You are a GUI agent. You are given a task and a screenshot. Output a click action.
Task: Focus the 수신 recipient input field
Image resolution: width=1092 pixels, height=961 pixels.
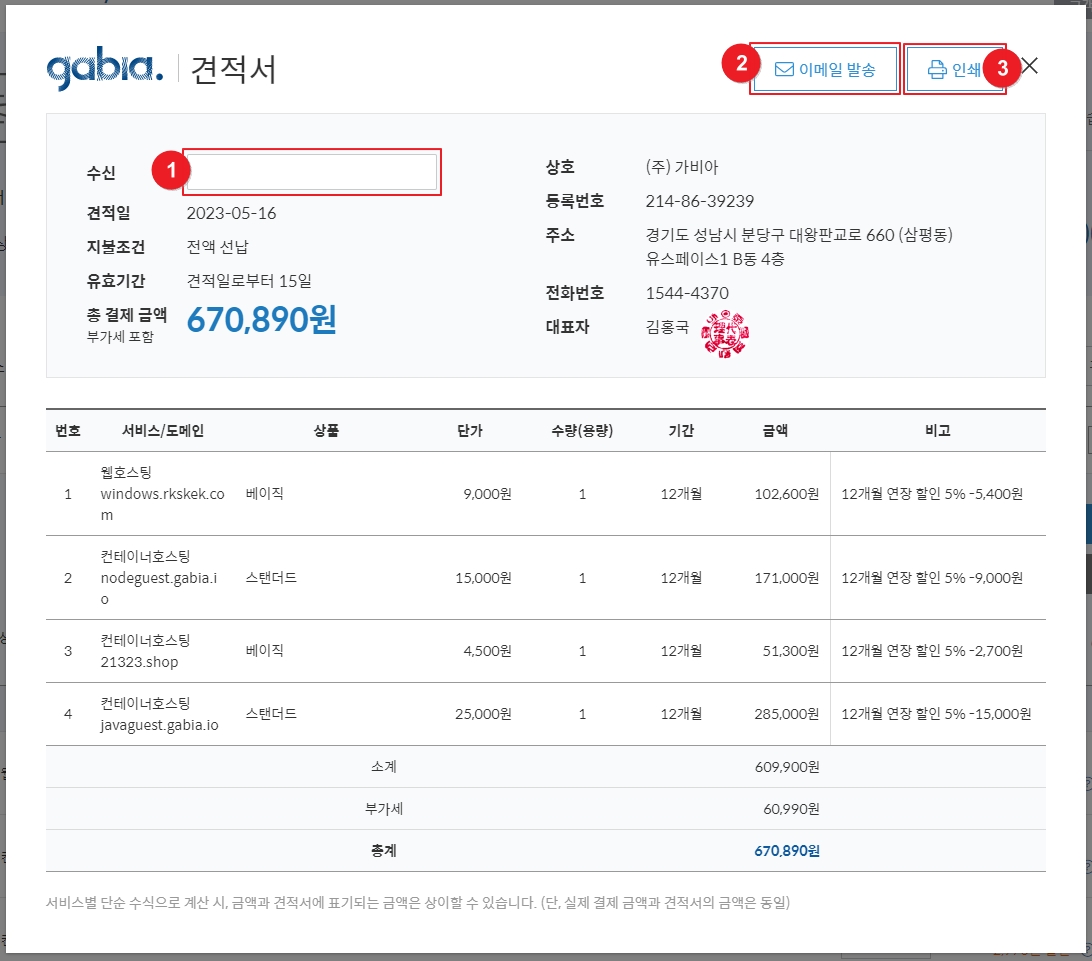pyautogui.click(x=311, y=172)
